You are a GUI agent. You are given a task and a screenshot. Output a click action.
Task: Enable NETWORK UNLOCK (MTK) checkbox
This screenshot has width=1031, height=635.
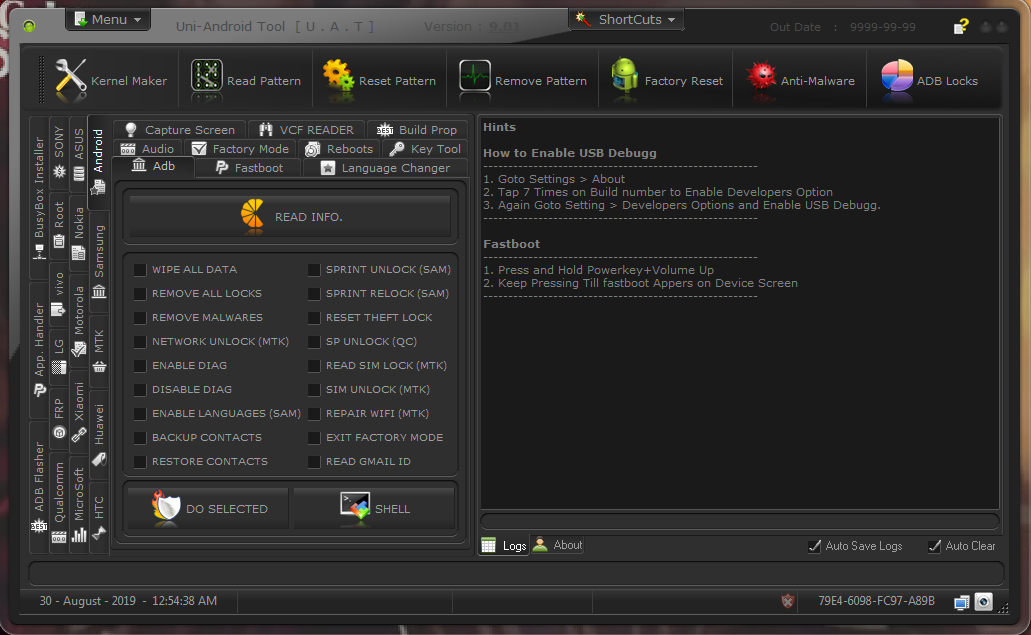click(139, 341)
